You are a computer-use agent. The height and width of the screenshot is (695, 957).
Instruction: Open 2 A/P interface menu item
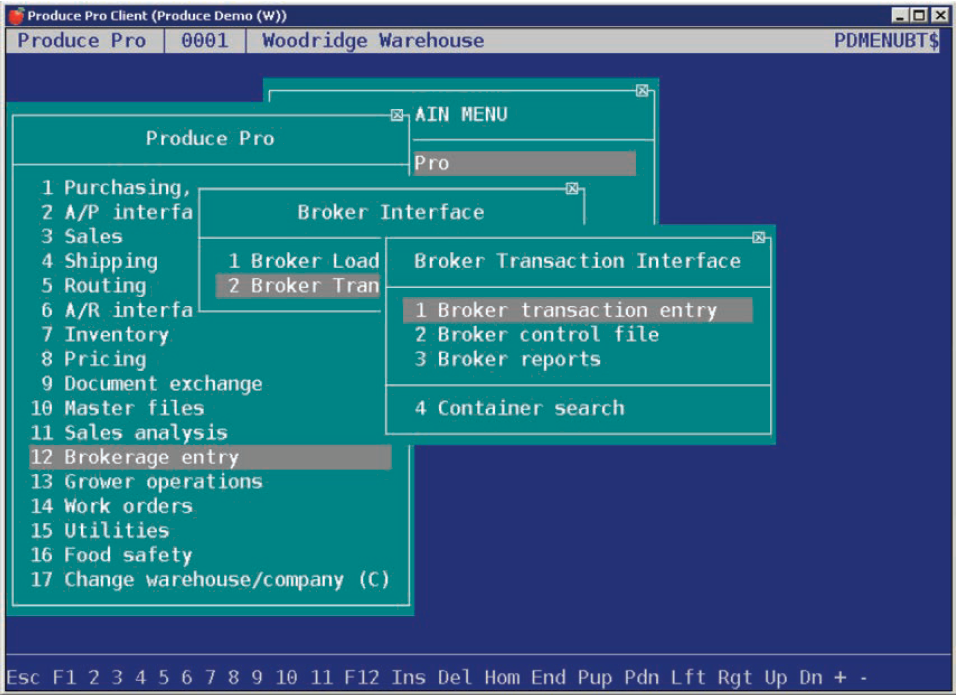click(117, 212)
